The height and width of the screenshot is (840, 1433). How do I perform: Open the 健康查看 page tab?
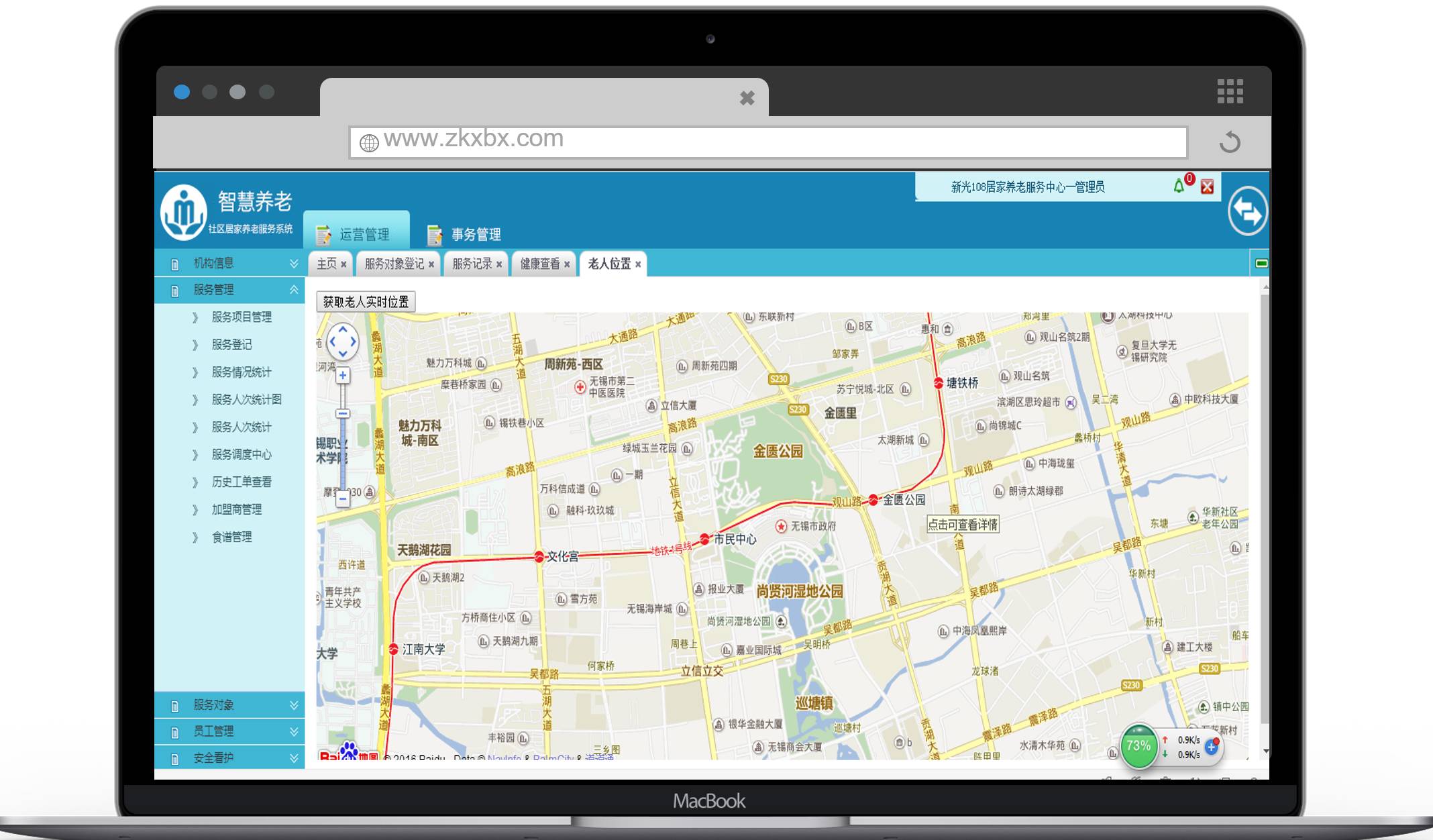pyautogui.click(x=539, y=264)
